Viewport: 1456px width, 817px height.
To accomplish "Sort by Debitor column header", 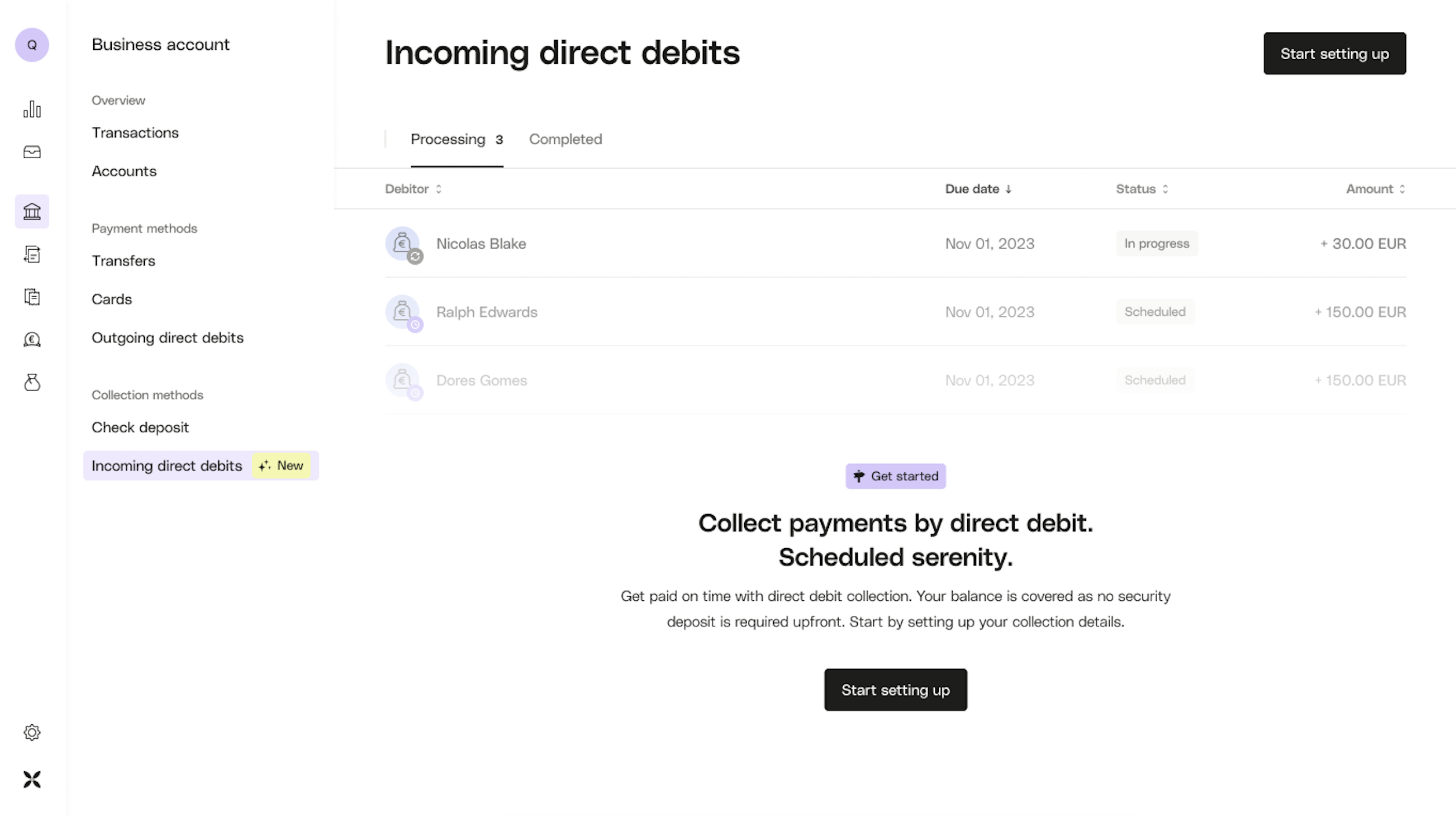I will tap(412, 189).
